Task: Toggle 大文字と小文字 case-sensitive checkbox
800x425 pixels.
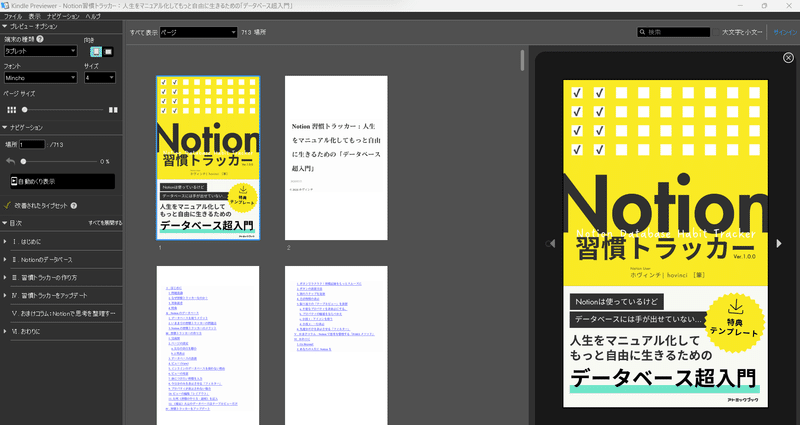Action: pyautogui.click(x=716, y=32)
